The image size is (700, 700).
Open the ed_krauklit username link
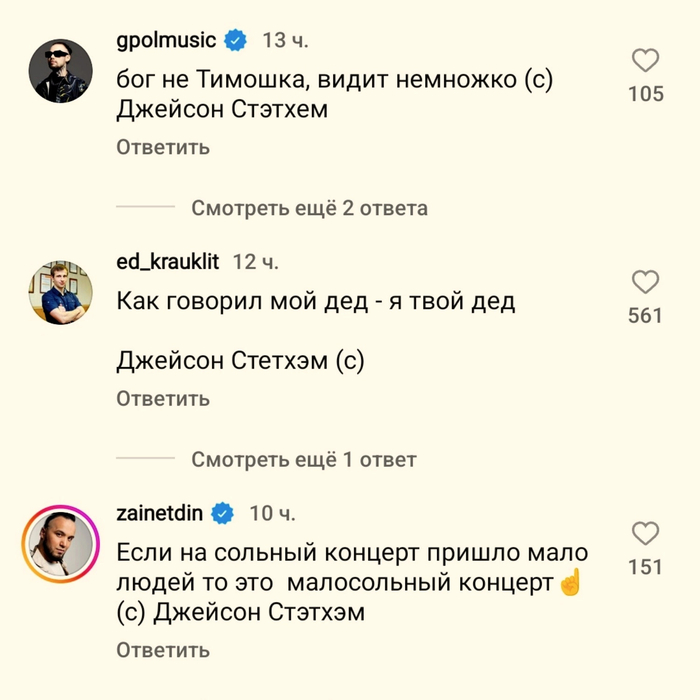[169, 262]
